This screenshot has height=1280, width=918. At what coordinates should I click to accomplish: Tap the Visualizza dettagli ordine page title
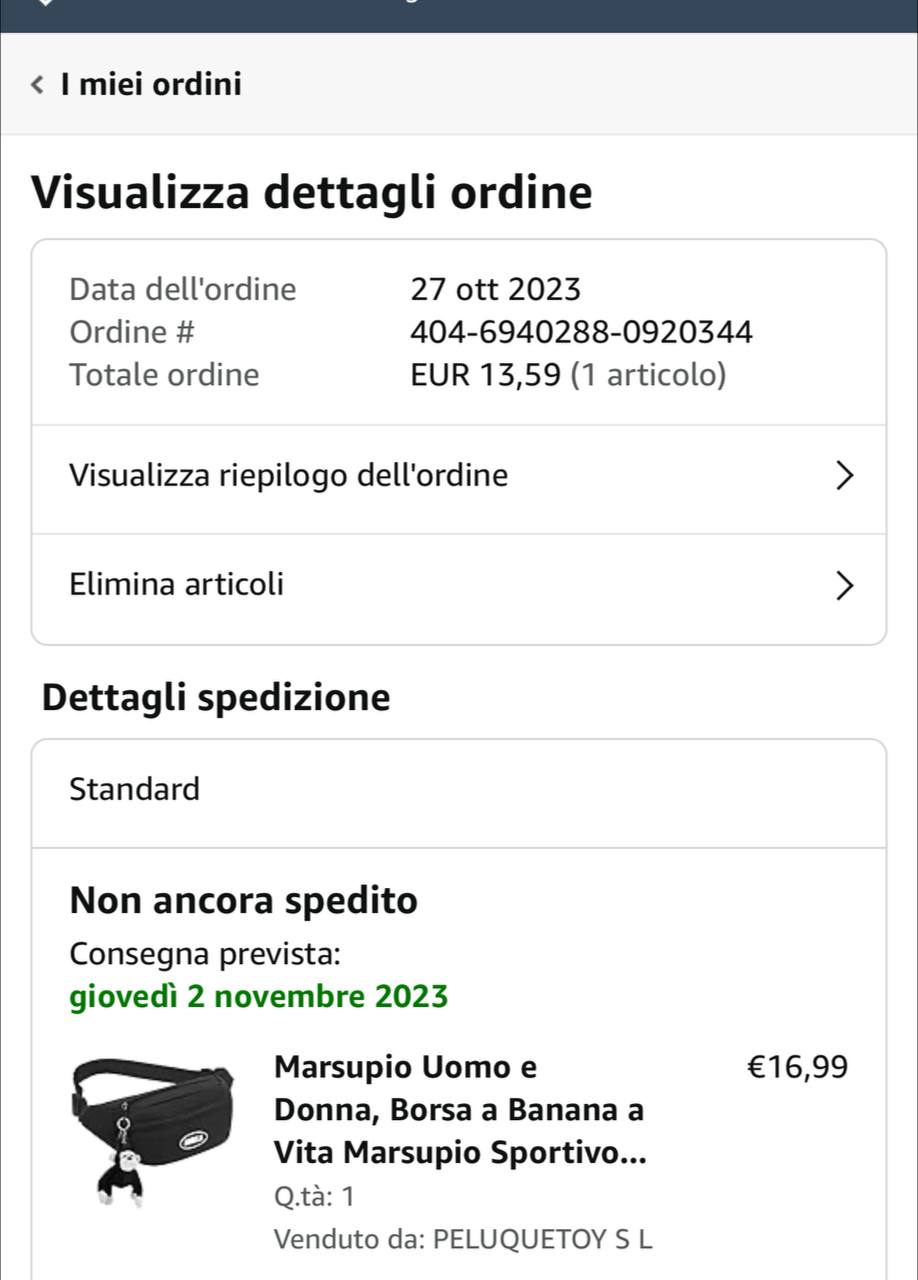tap(312, 192)
